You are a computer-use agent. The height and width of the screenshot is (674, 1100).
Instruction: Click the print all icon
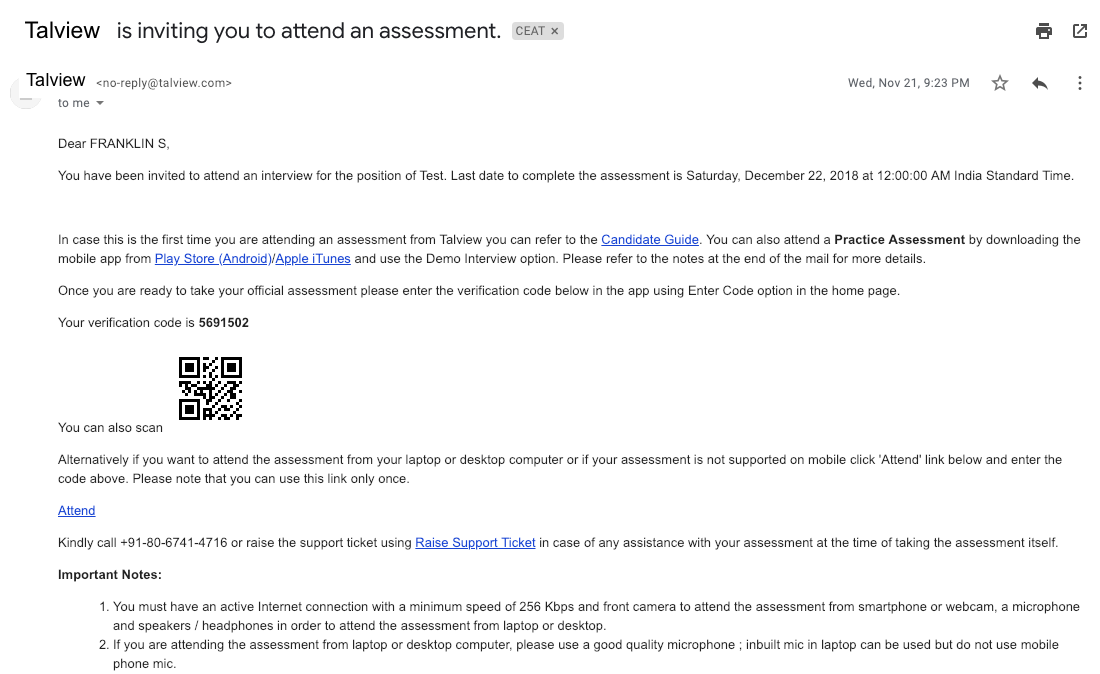click(x=1043, y=31)
